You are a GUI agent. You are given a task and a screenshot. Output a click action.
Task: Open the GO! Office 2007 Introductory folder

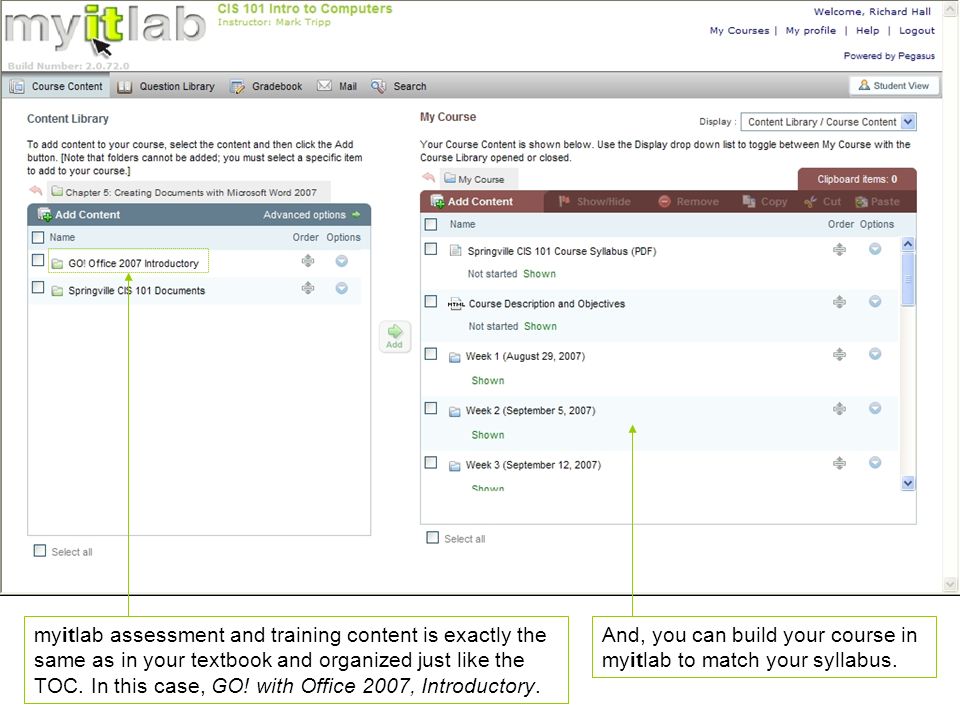click(x=133, y=263)
